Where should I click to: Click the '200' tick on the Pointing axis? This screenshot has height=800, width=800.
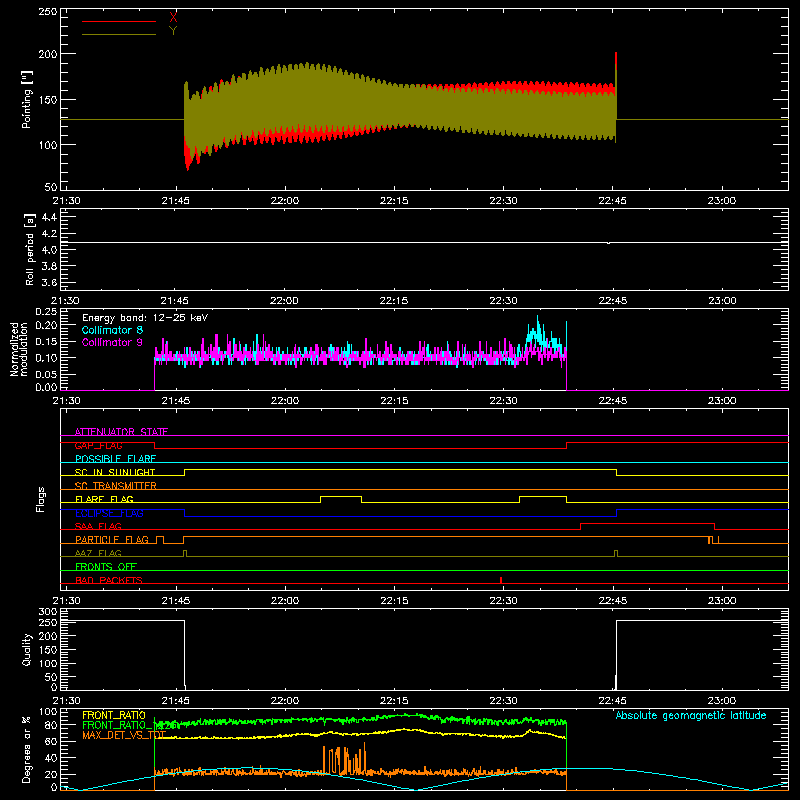48,54
